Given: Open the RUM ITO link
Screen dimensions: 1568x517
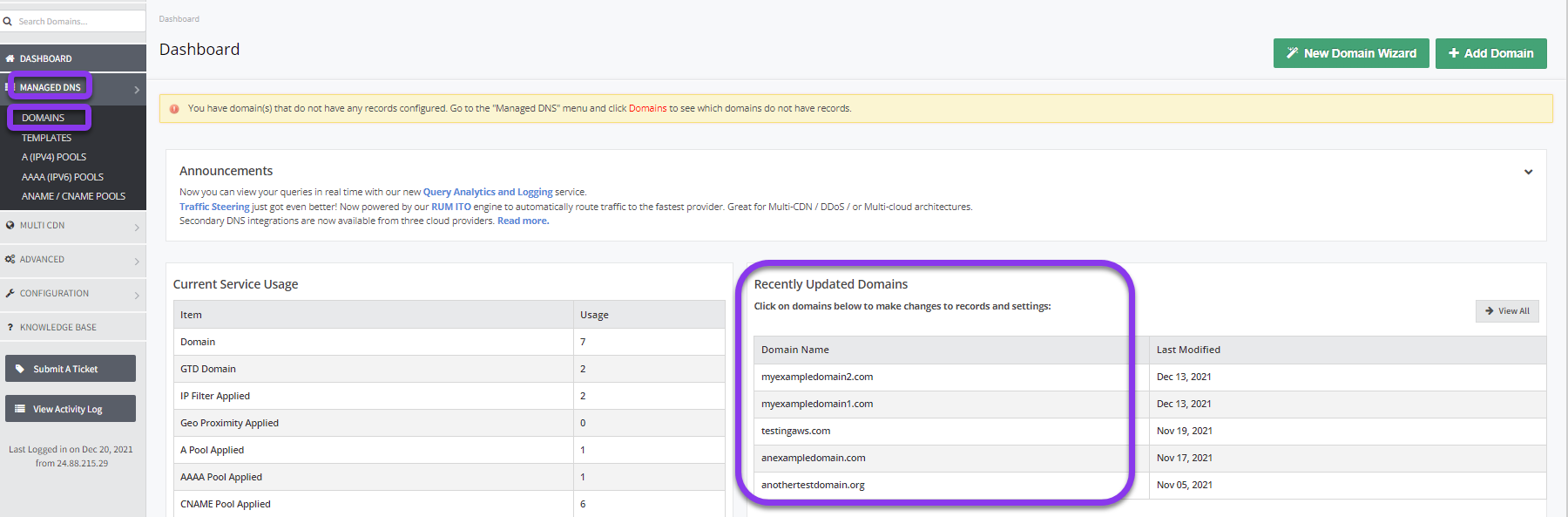Looking at the screenshot, I should 451,207.
